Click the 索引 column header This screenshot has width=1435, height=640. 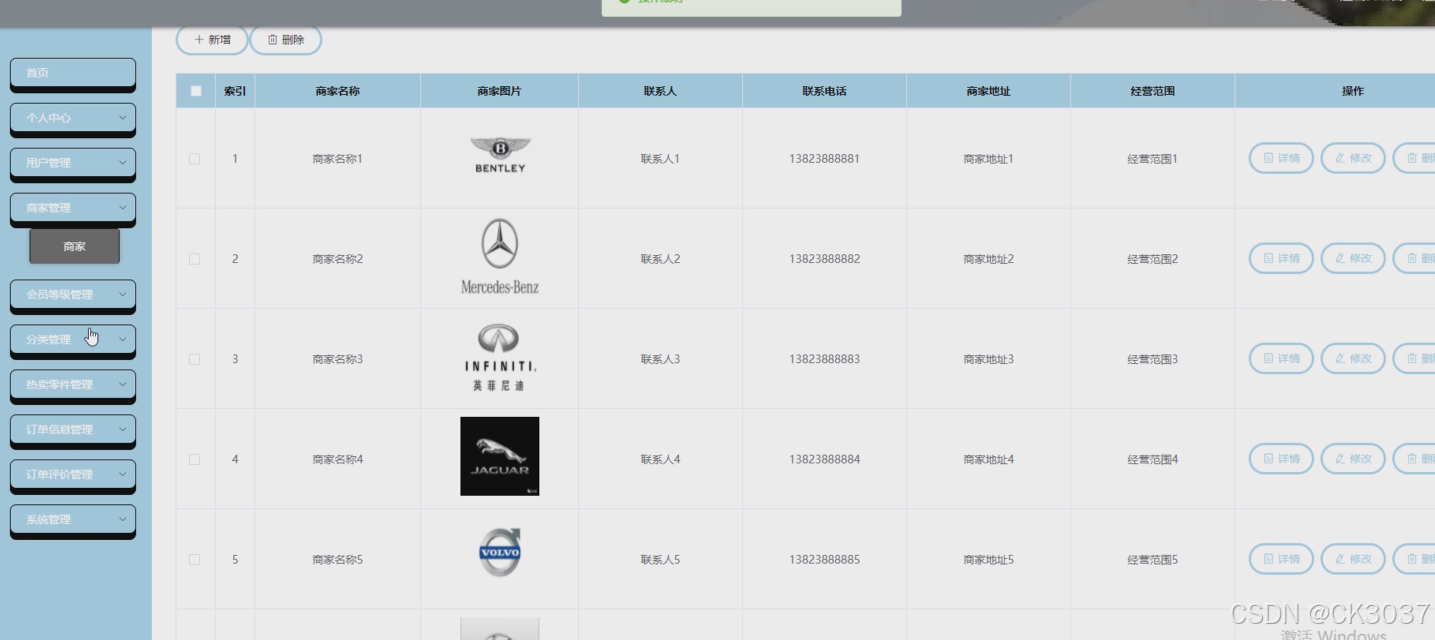coord(235,91)
